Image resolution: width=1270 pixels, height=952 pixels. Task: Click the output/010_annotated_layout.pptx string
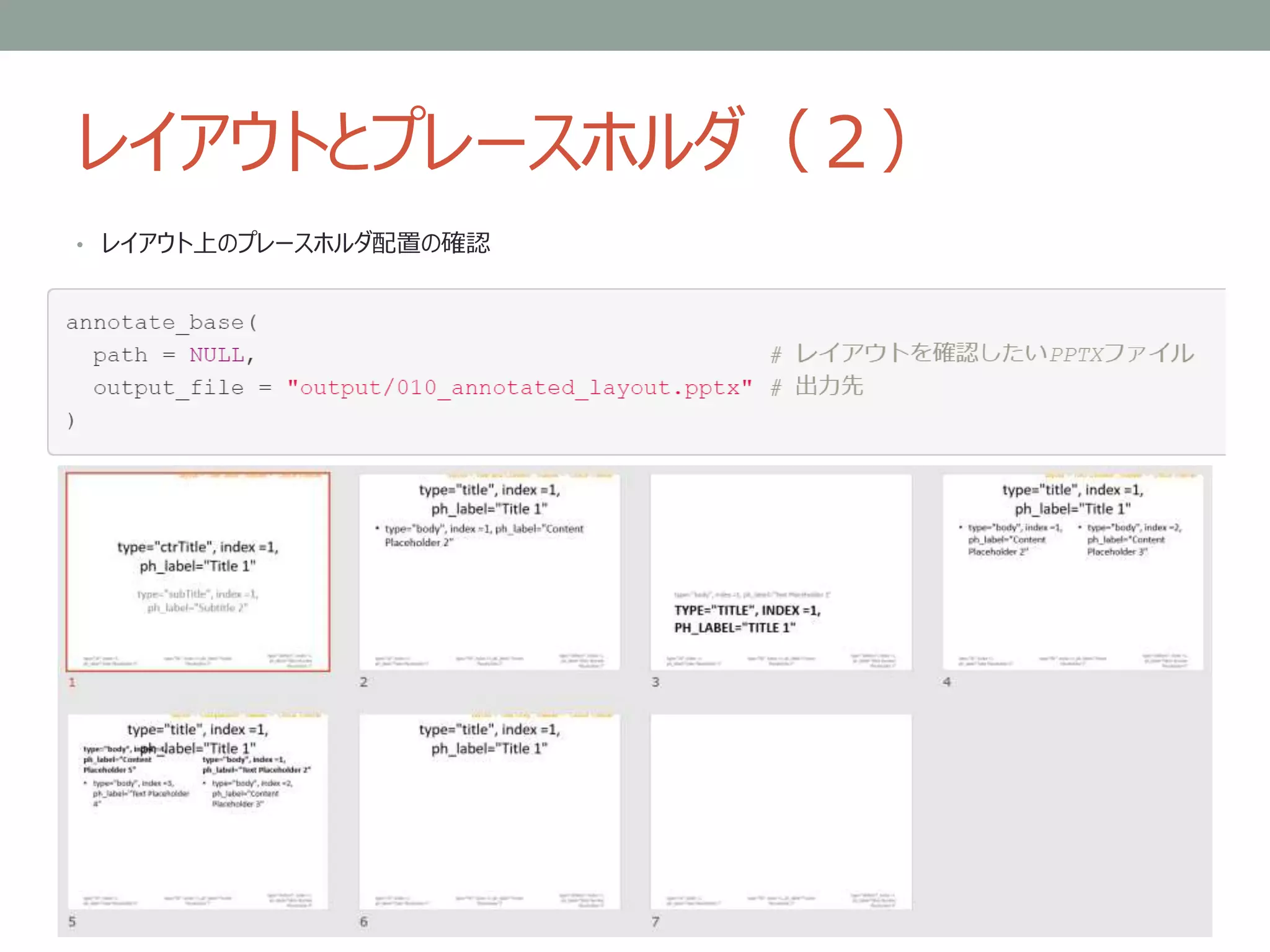pos(519,388)
